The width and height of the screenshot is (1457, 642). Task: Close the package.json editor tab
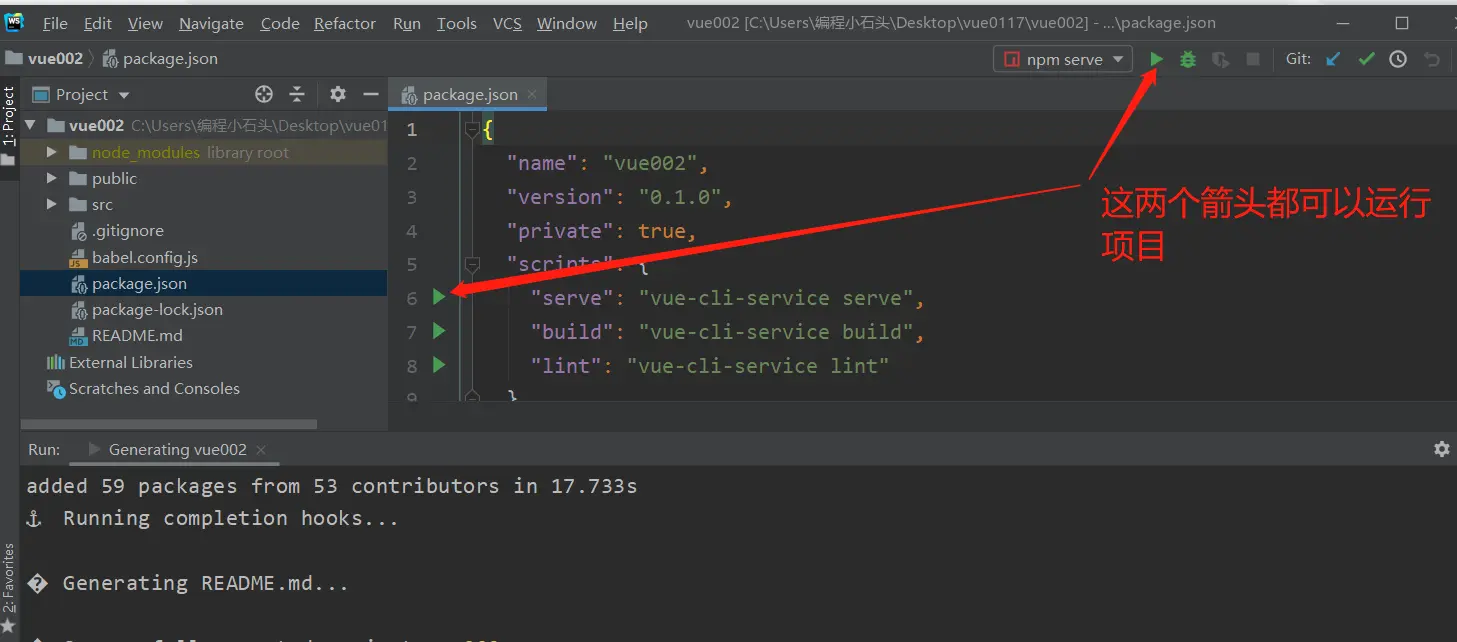pos(532,94)
